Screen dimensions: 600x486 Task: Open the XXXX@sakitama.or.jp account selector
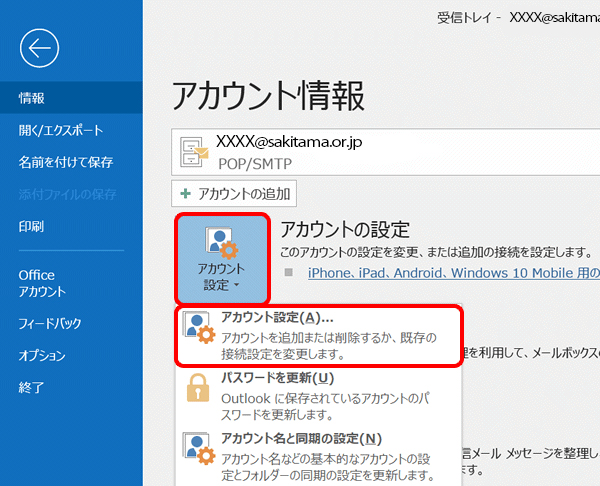point(386,152)
